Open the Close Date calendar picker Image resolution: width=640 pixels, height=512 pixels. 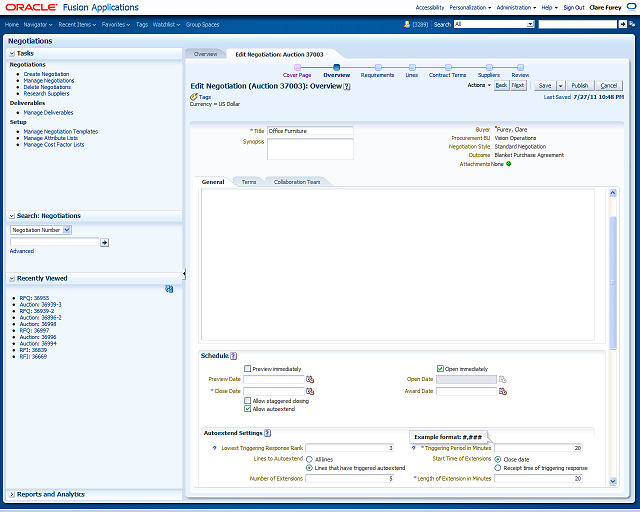point(310,392)
